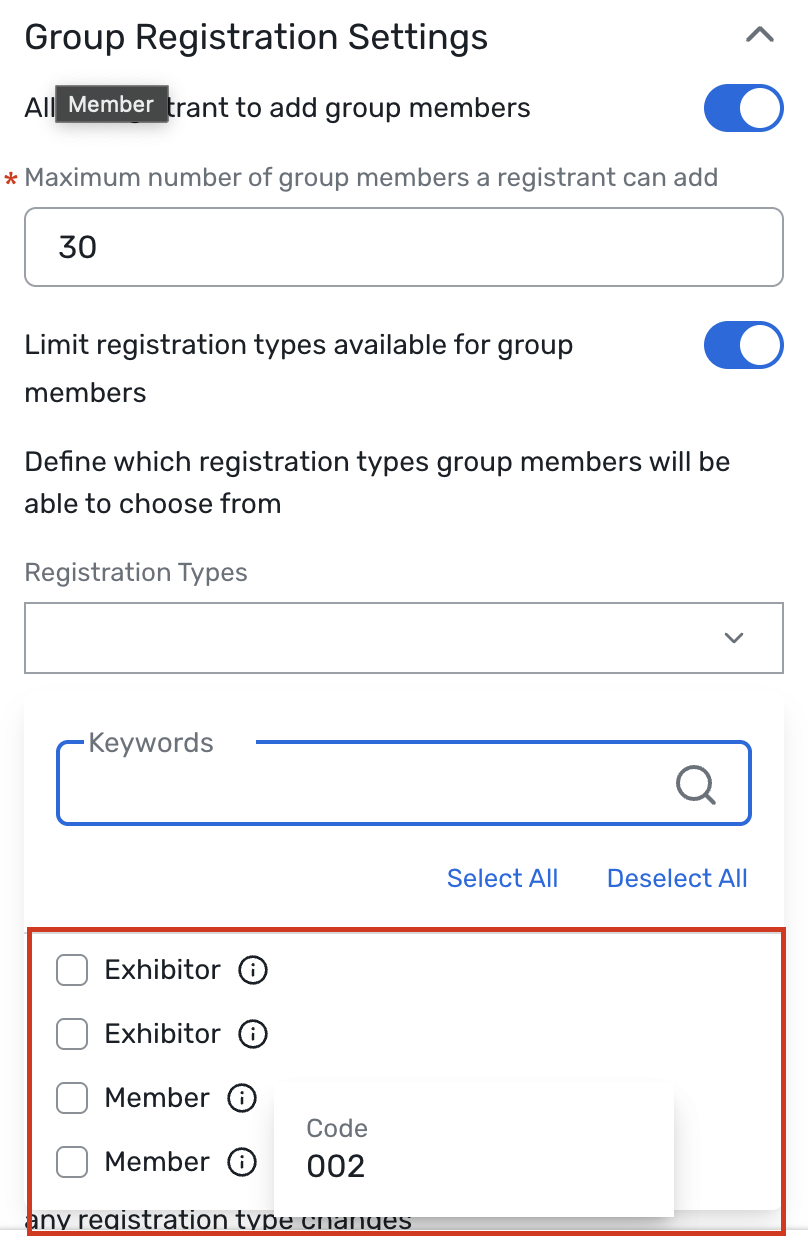Click info icon beside second Exhibitor

[253, 1034]
